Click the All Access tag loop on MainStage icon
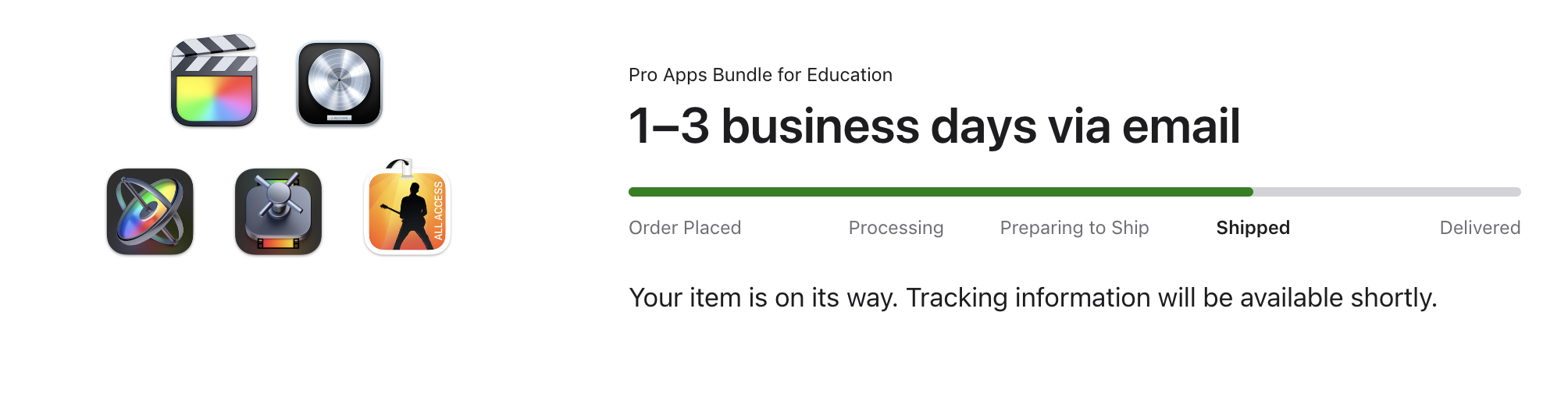1568x415 pixels. click(x=400, y=165)
